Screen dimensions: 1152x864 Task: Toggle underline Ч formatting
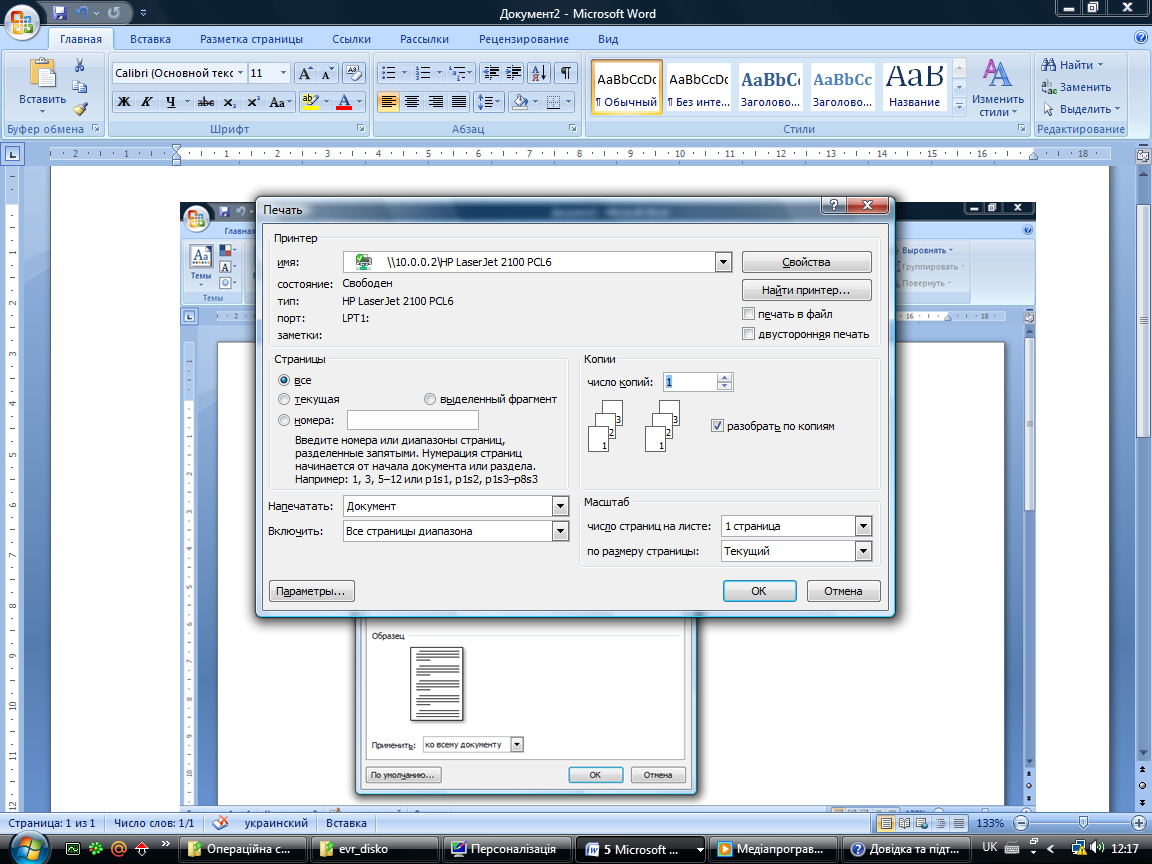[x=170, y=101]
